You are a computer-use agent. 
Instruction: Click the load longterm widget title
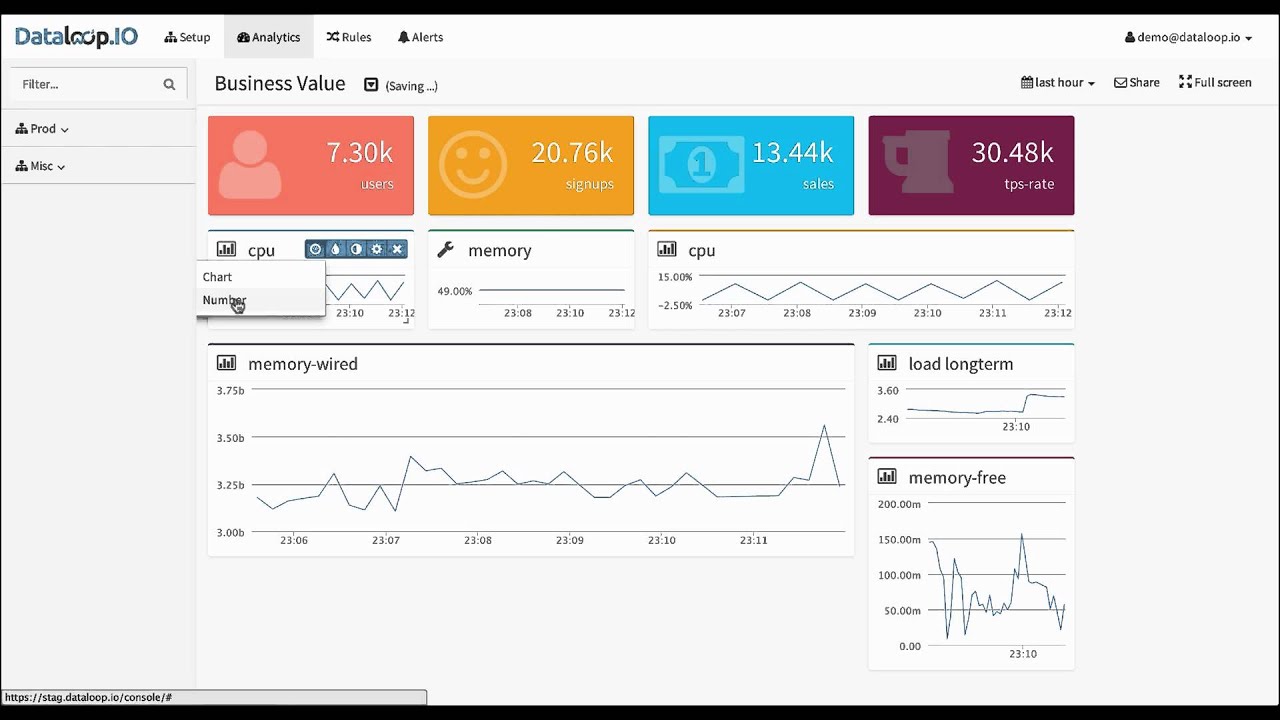[961, 364]
